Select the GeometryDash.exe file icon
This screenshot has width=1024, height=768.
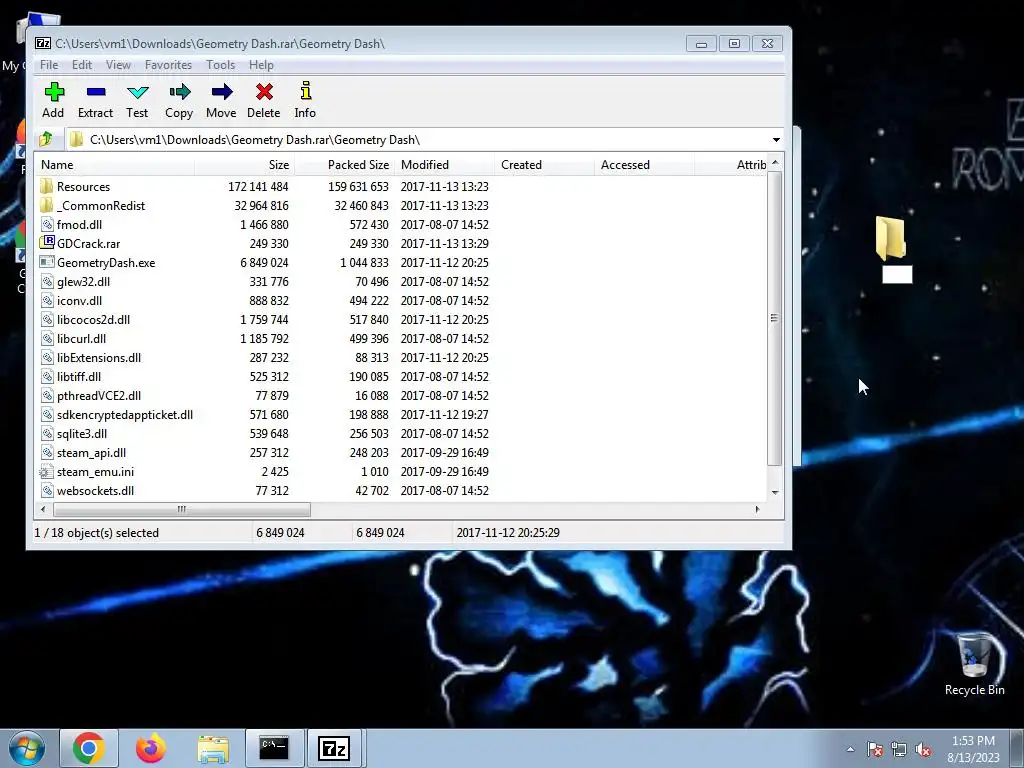coord(46,262)
